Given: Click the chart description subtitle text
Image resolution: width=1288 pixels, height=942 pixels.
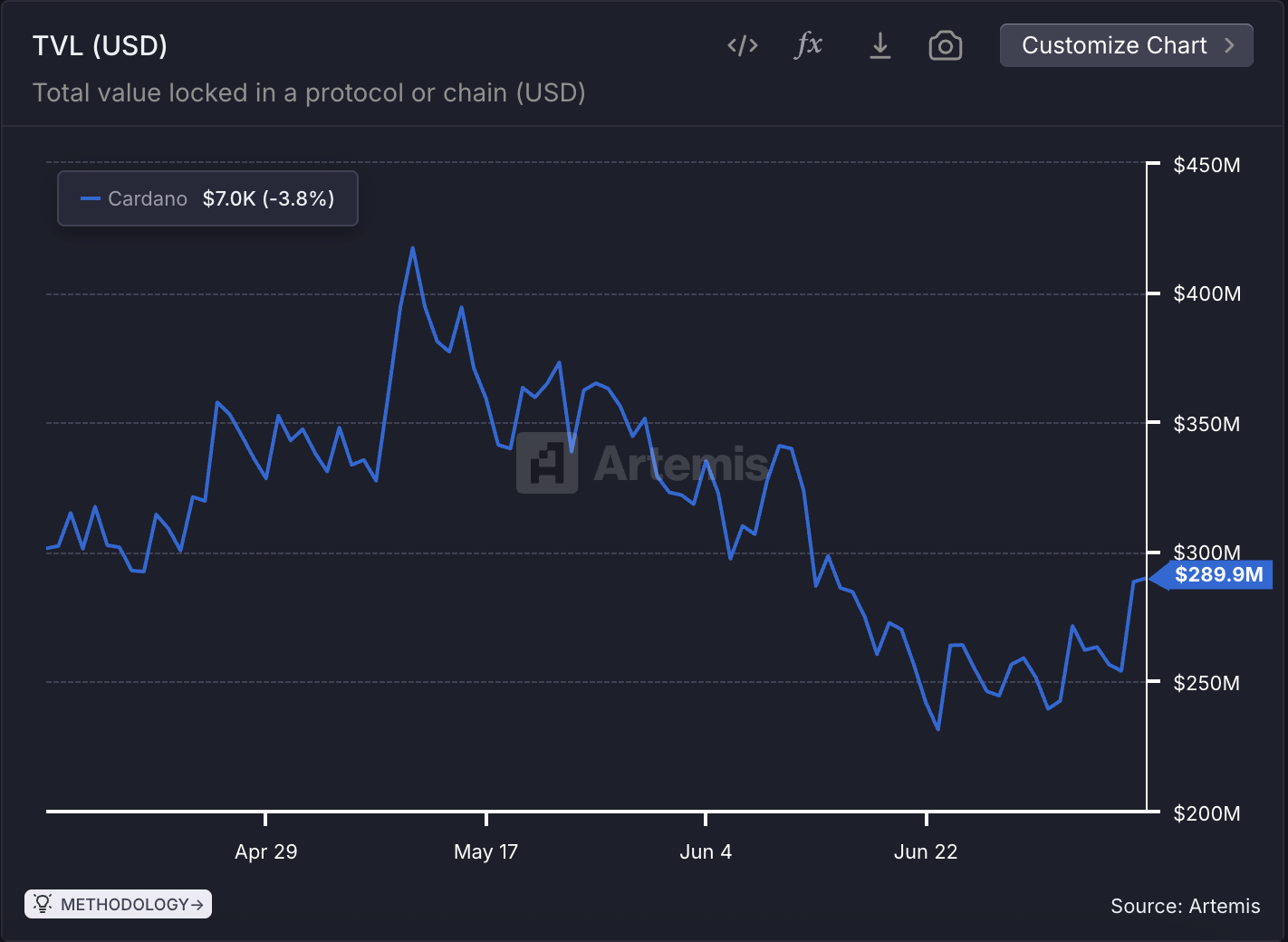Looking at the screenshot, I should coord(309,92).
